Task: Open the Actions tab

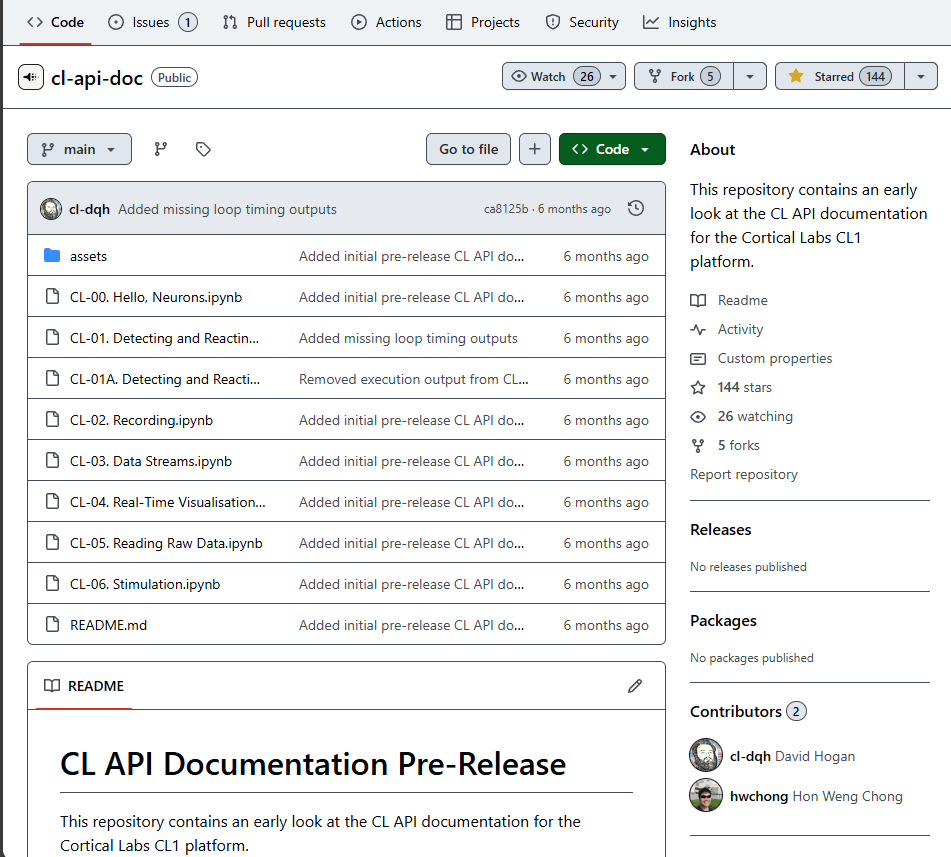Action: pyautogui.click(x=386, y=22)
